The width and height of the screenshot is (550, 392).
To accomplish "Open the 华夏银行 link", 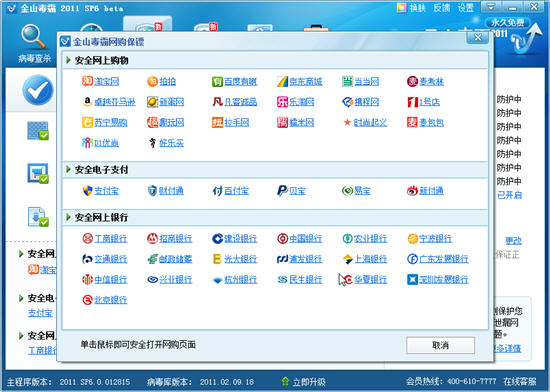I will pos(370,279).
